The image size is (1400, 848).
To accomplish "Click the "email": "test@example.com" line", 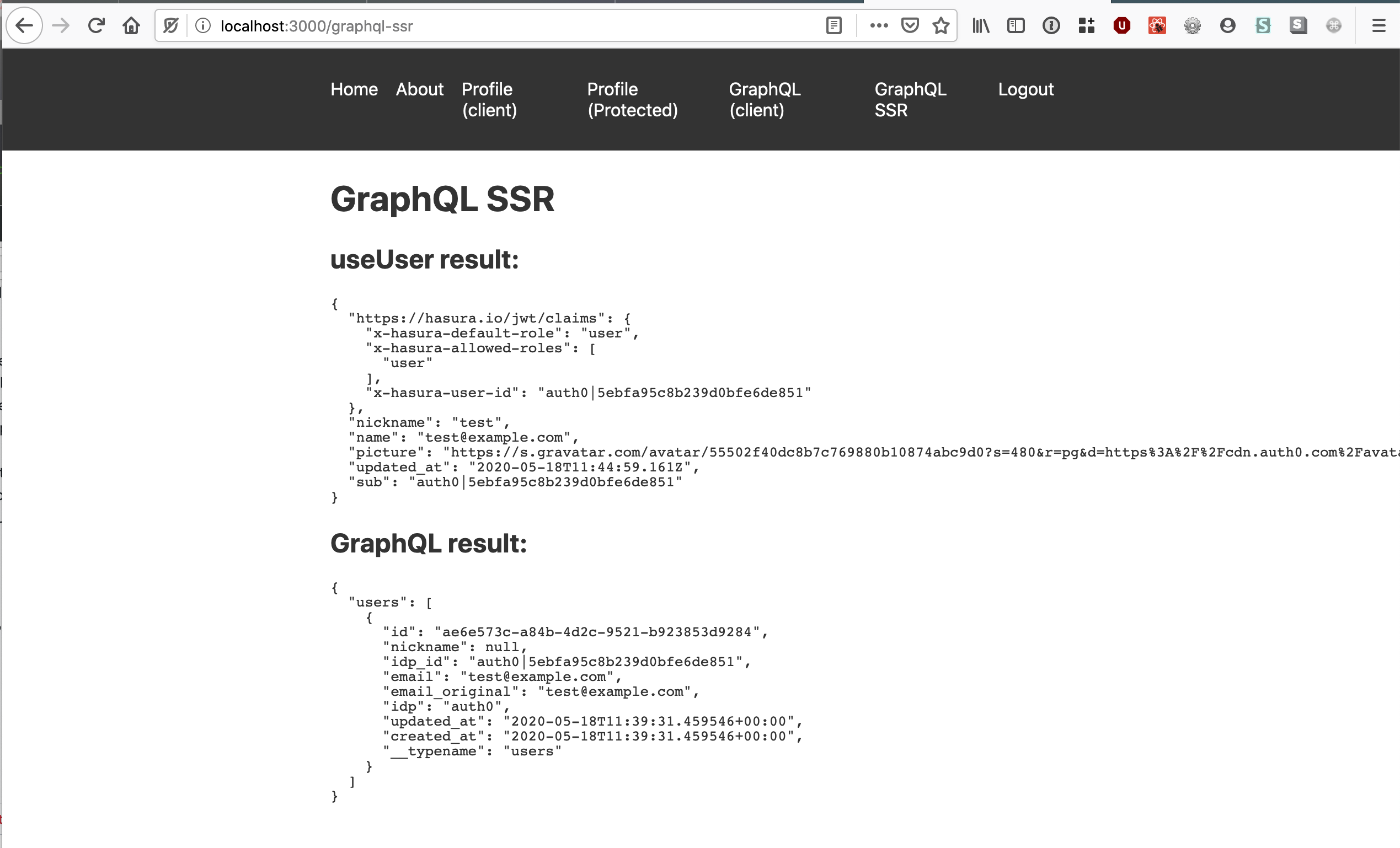I will 503,677.
